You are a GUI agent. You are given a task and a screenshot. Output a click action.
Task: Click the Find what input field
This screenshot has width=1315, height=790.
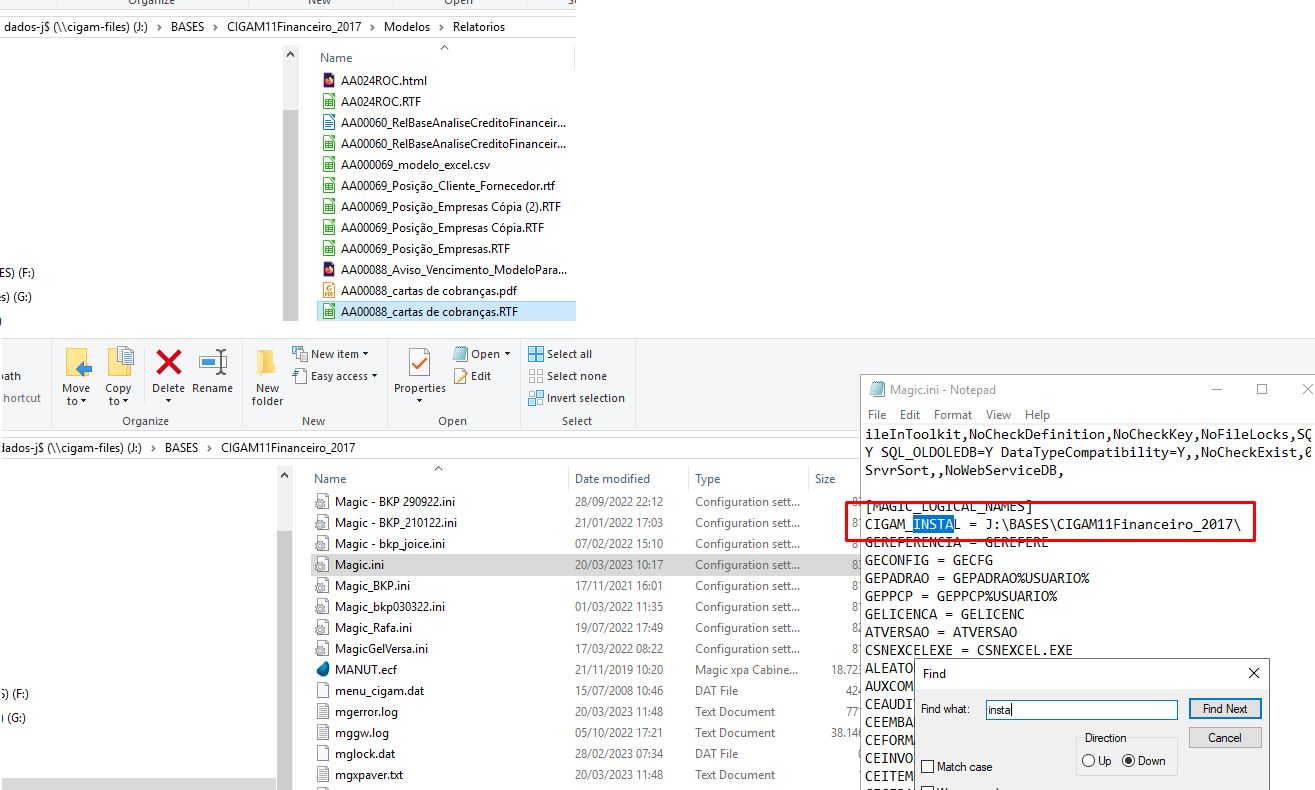(1081, 709)
